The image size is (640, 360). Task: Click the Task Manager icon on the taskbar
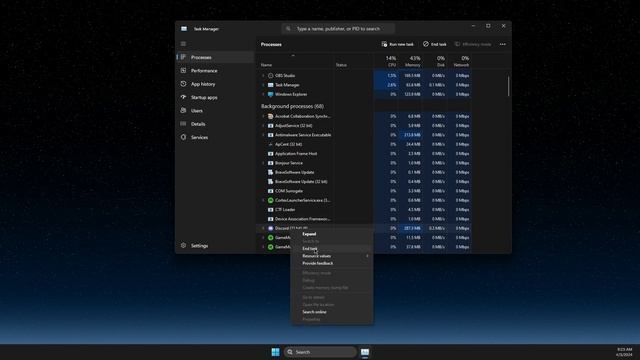click(365, 352)
